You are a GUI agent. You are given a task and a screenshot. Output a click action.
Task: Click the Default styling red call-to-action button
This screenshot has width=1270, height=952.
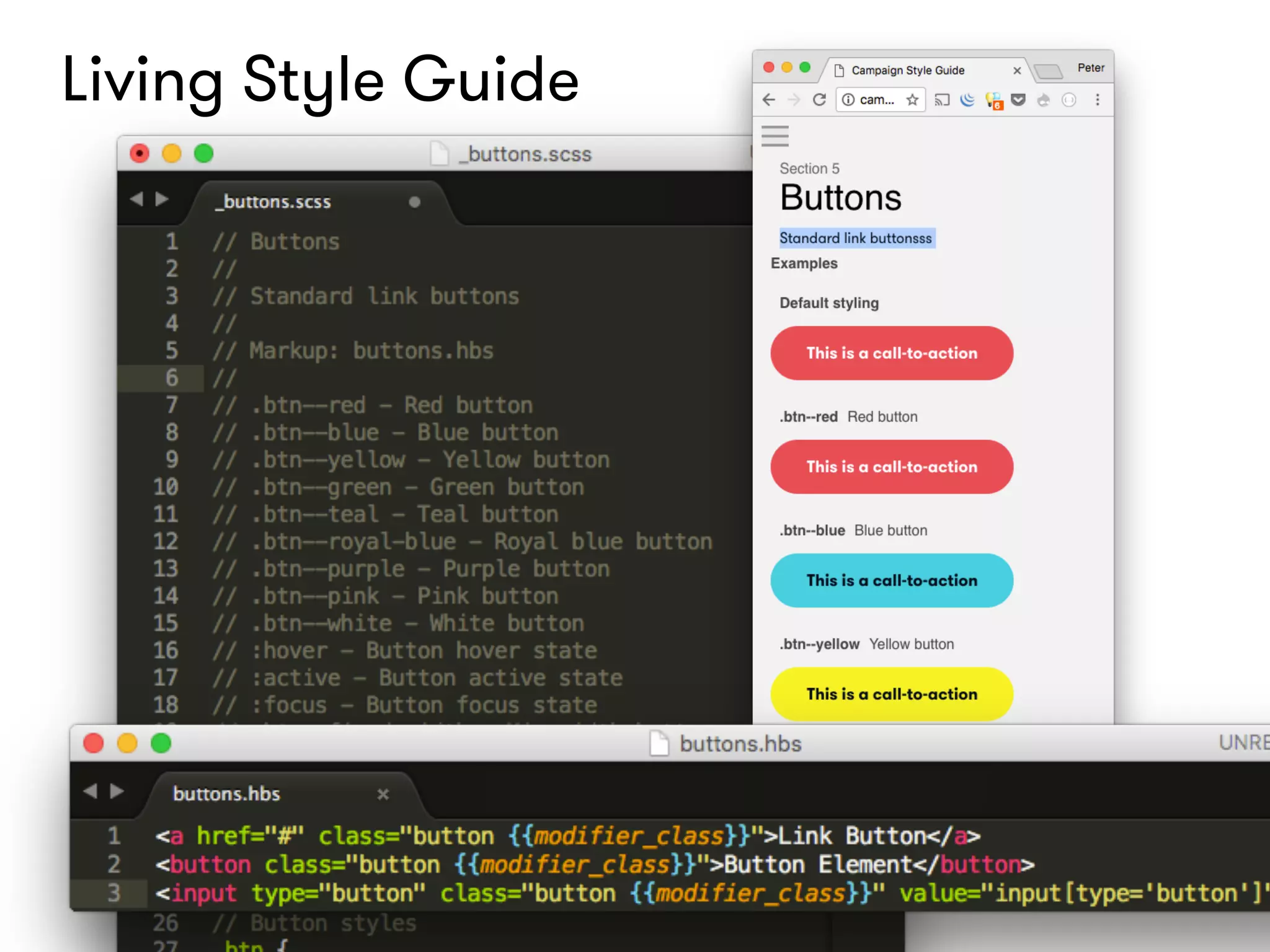point(892,353)
